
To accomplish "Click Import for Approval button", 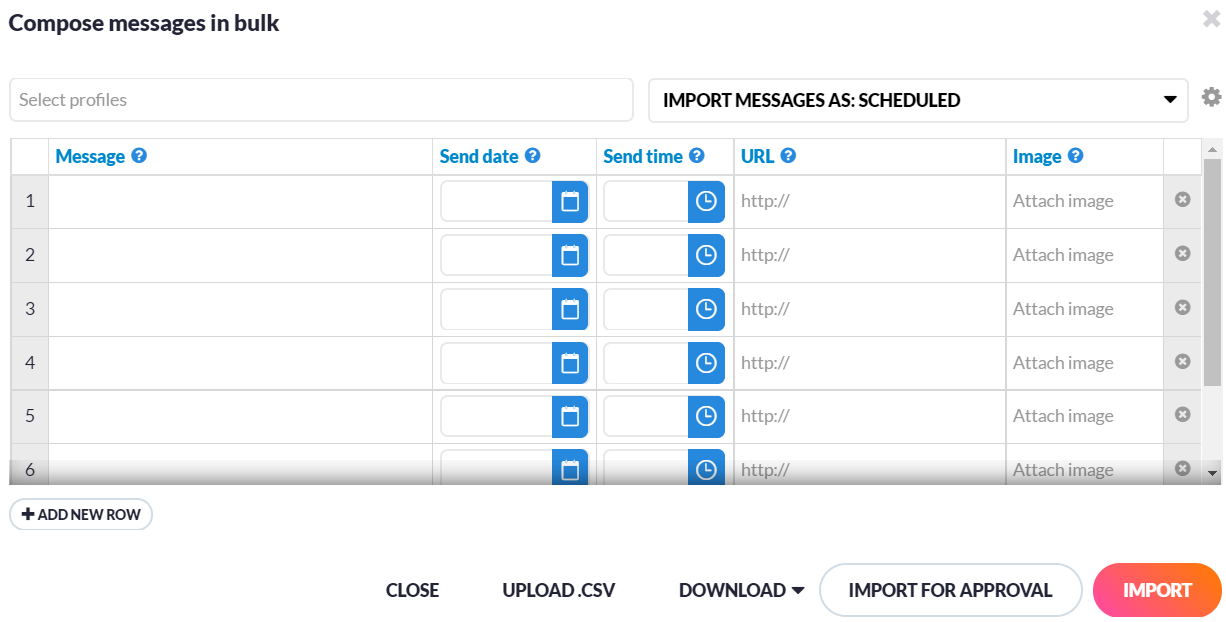I will tap(950, 590).
